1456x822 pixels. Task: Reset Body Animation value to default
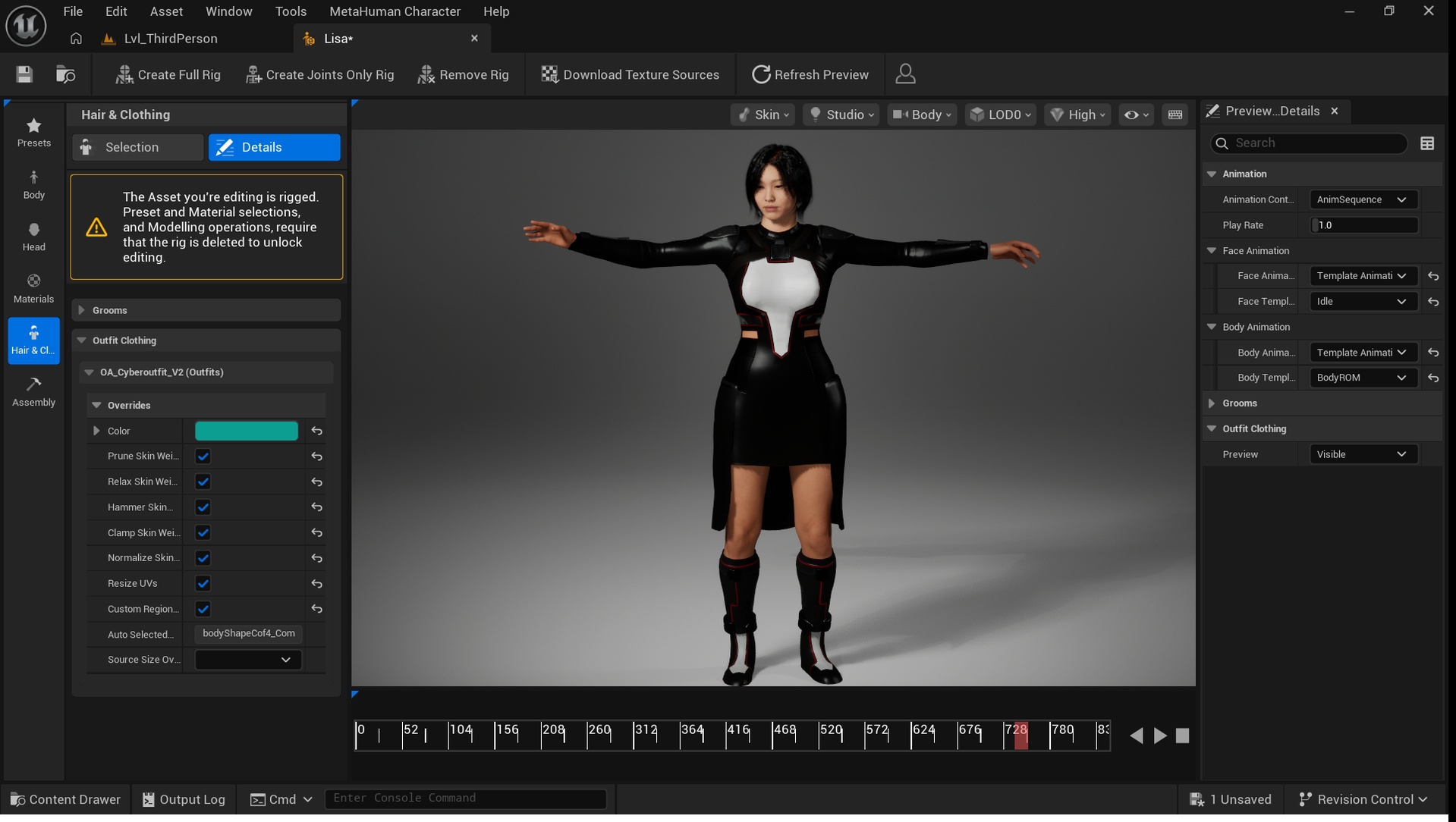[1433, 353]
